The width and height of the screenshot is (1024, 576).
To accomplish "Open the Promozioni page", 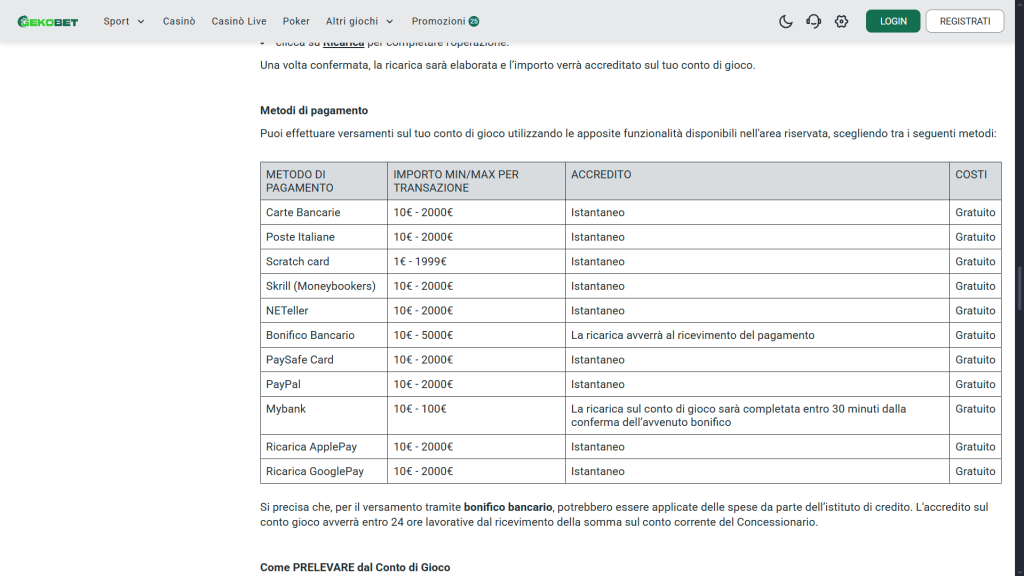I will click(x=438, y=21).
